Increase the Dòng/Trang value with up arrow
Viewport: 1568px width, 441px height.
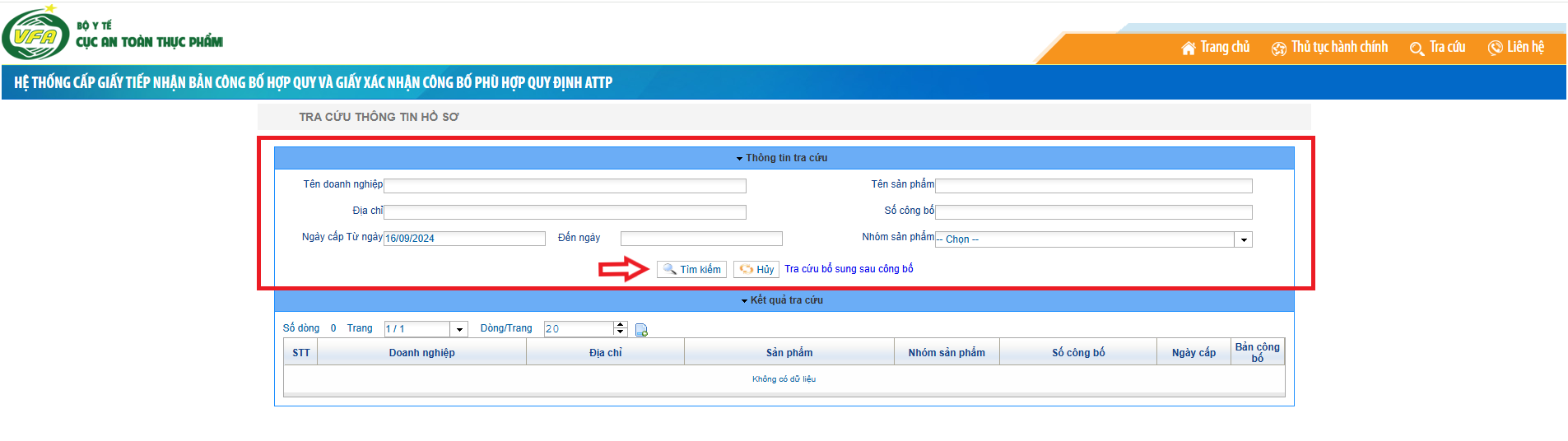pos(620,325)
